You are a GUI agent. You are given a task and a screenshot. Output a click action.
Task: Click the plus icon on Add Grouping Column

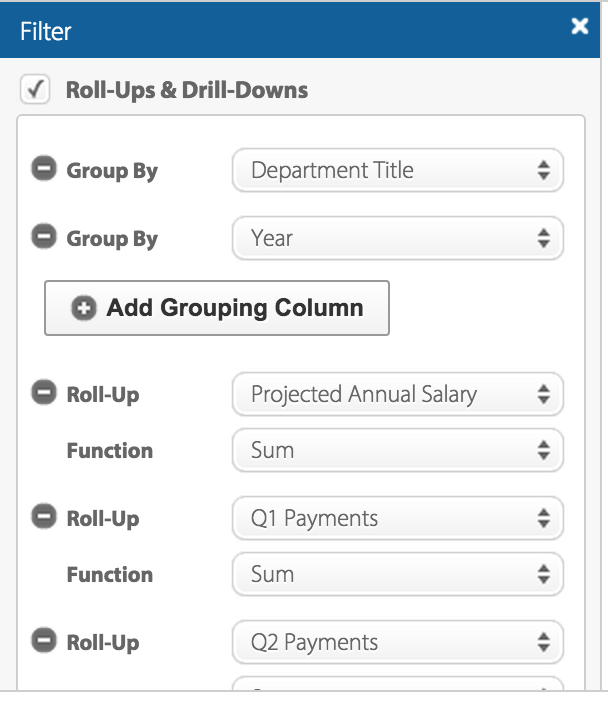(84, 308)
